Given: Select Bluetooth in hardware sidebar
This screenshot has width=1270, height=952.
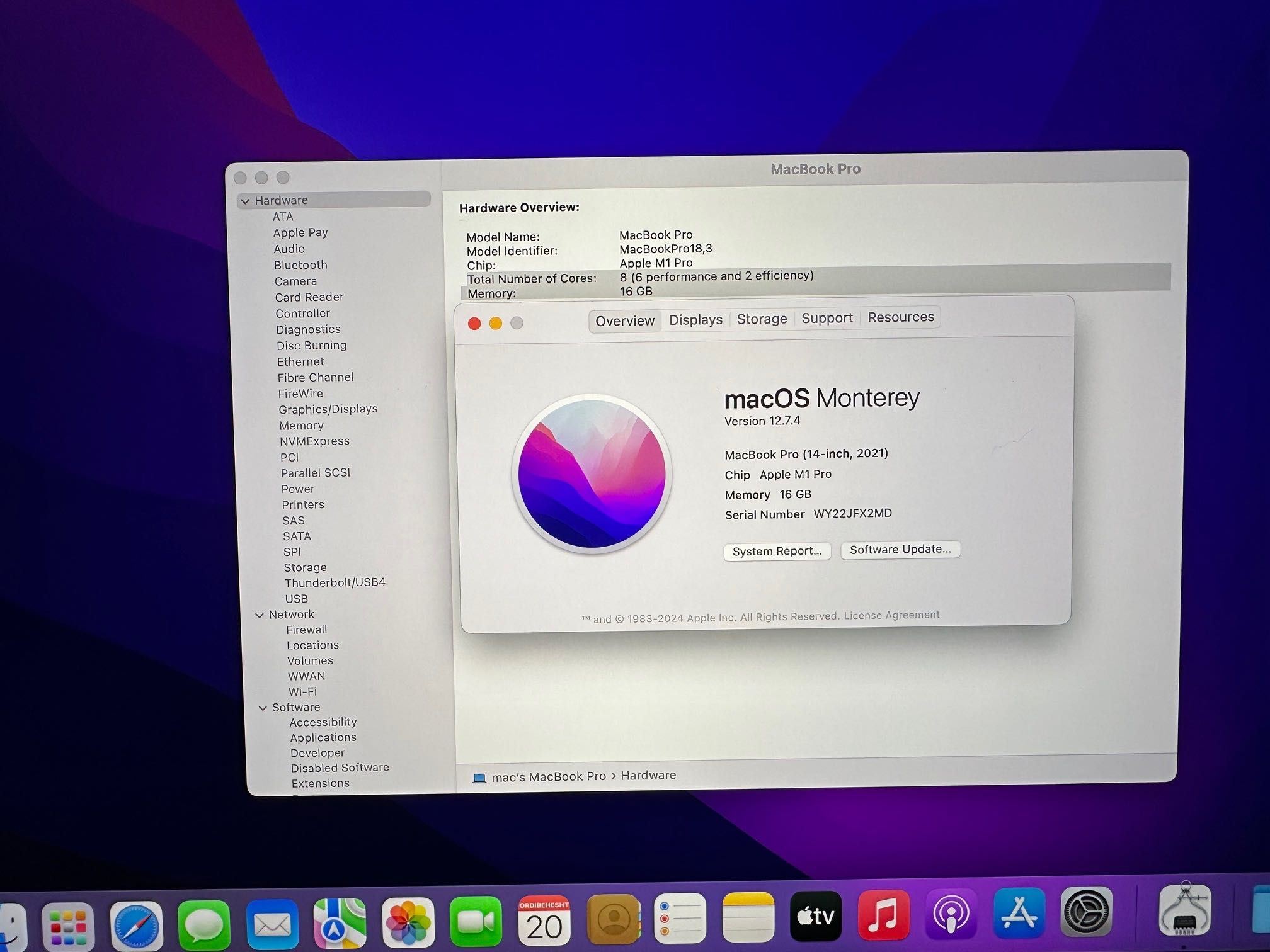Looking at the screenshot, I should (x=302, y=264).
